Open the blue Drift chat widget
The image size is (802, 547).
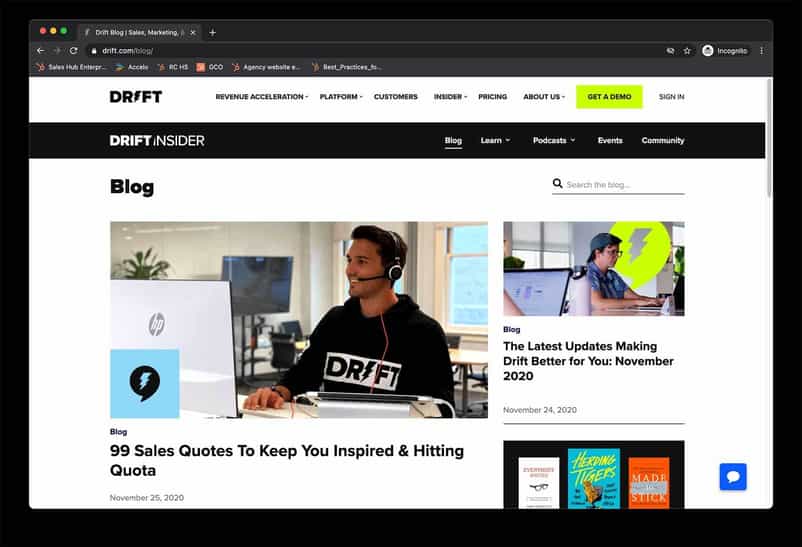tap(733, 477)
